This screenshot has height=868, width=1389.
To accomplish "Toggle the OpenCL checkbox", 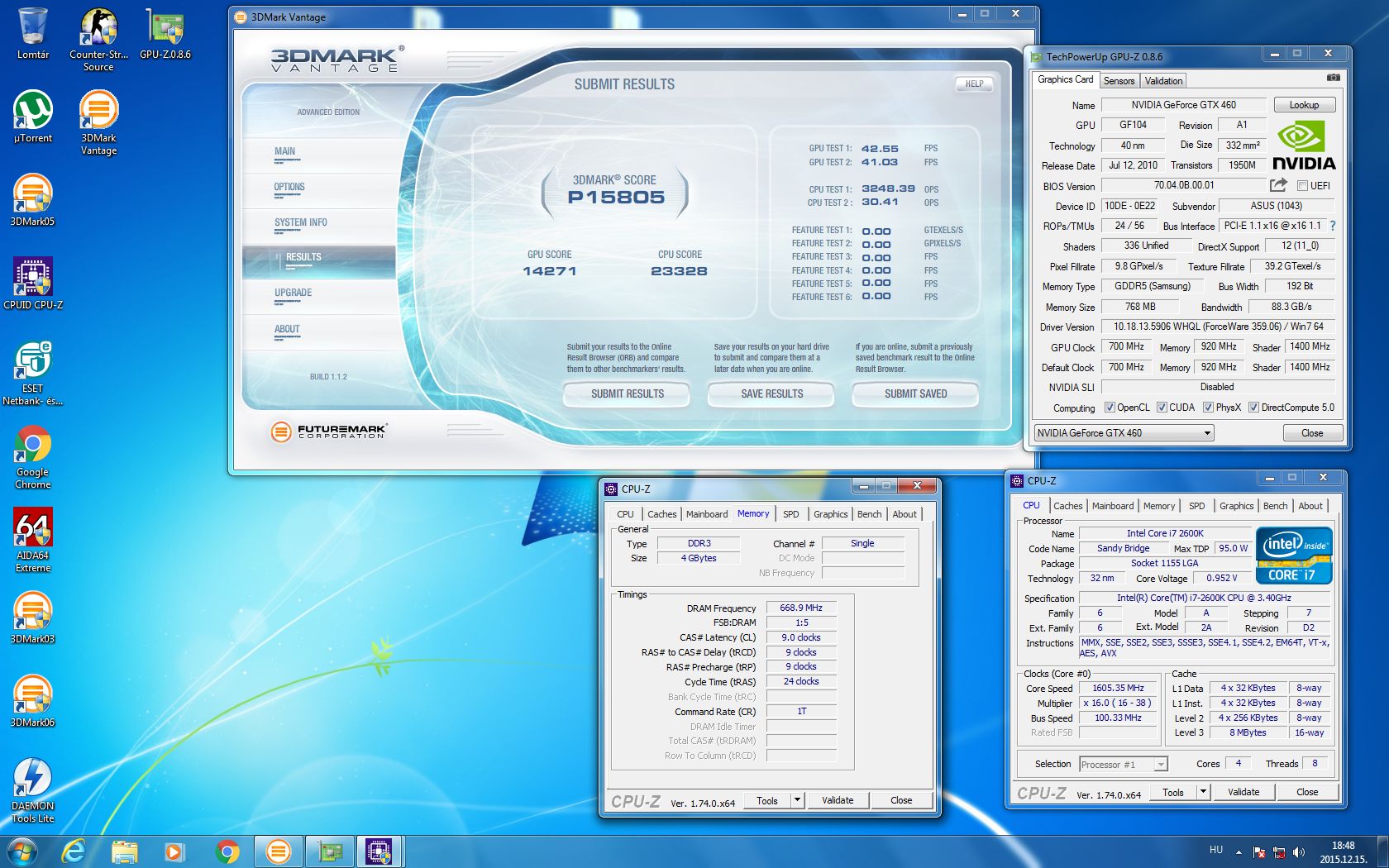I will [1110, 408].
